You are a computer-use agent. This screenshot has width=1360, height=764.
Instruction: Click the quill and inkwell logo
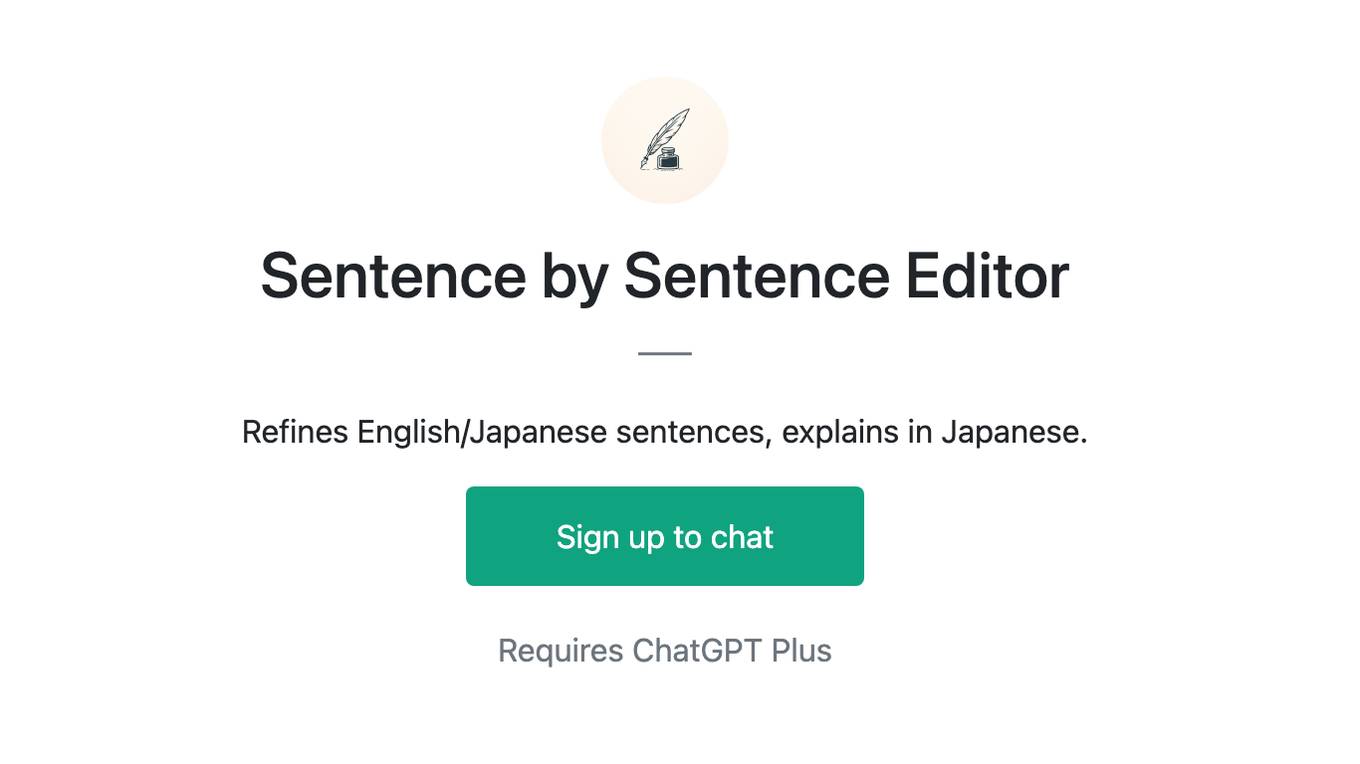pos(665,140)
